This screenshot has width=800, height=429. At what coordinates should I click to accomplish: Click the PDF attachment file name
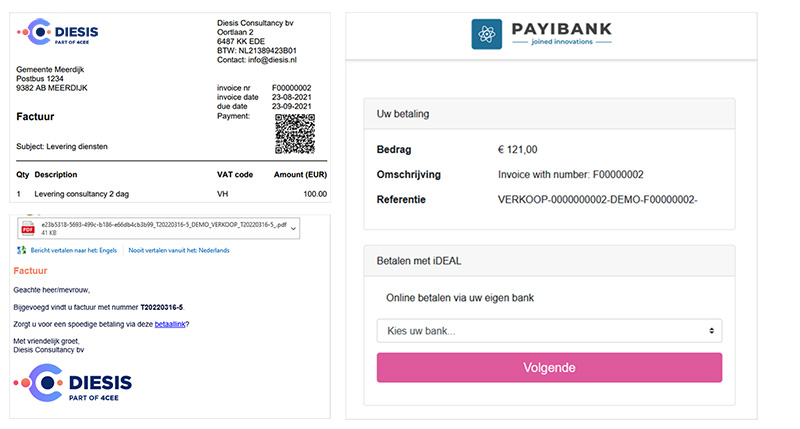point(164,224)
